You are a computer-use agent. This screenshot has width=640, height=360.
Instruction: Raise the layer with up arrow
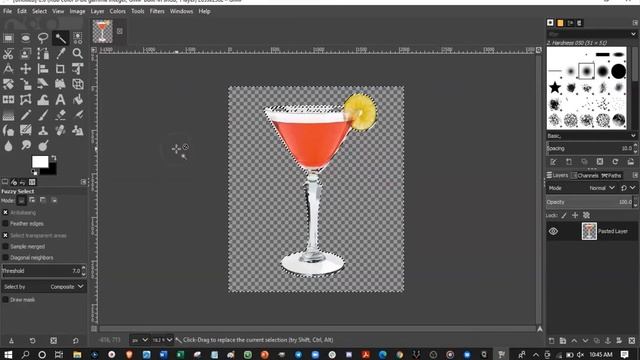point(574,340)
